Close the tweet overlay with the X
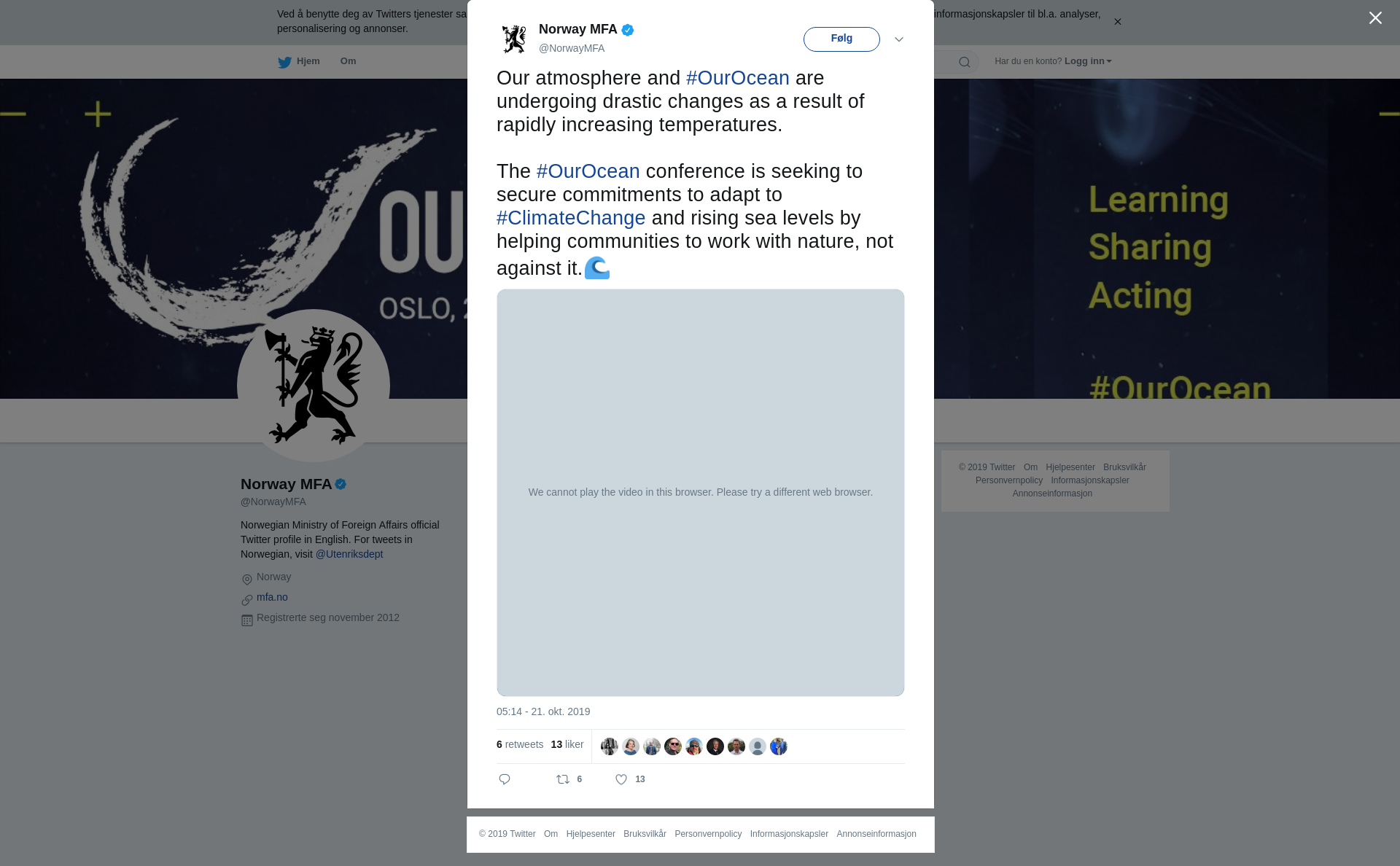 [1375, 18]
